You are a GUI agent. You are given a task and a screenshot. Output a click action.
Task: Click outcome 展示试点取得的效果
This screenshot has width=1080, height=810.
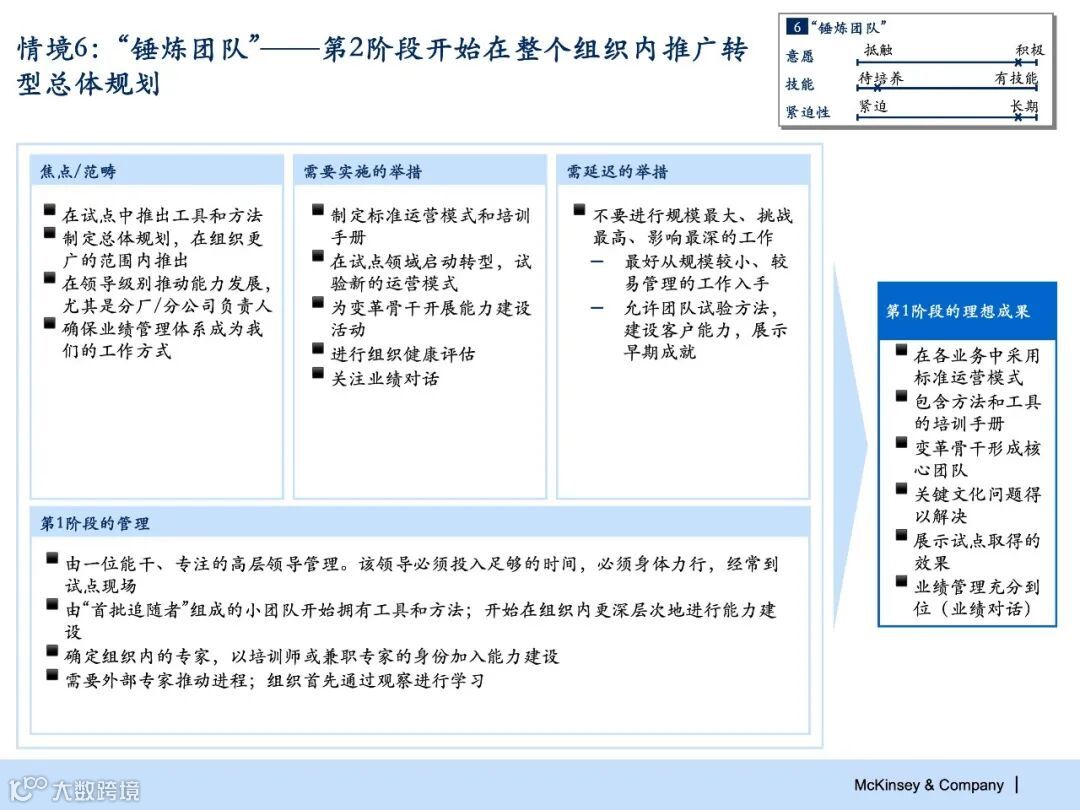pos(977,552)
